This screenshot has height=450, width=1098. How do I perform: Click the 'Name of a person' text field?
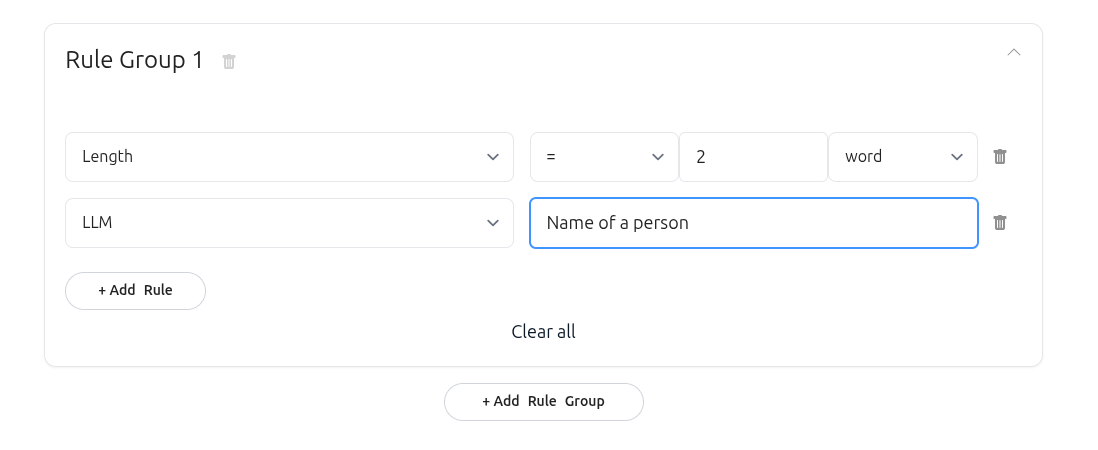pyautogui.click(x=753, y=223)
